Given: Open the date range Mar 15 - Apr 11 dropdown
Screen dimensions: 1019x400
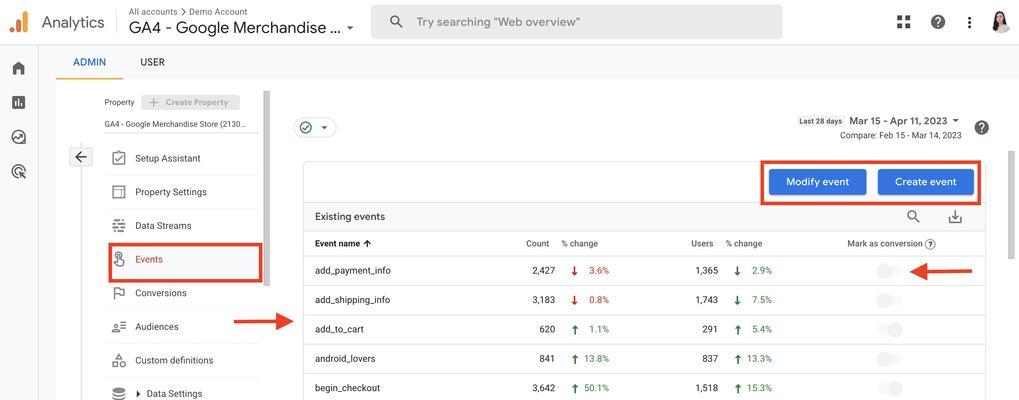Looking at the screenshot, I should click(904, 121).
